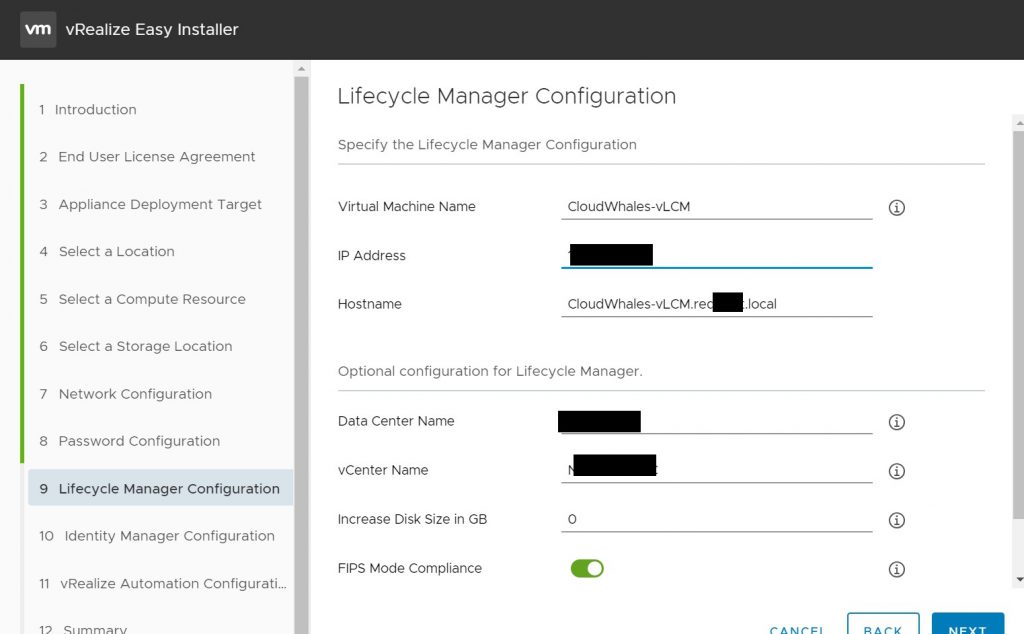Open vRealize Automation Configuration step
This screenshot has width=1024, height=634.
[x=163, y=584]
